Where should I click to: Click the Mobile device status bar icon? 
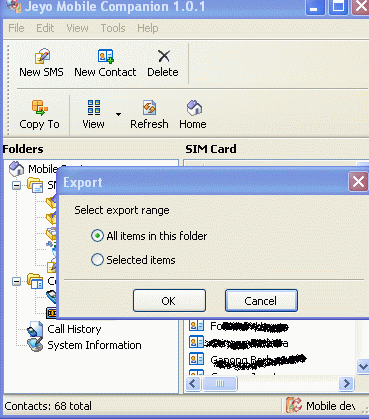(294, 405)
